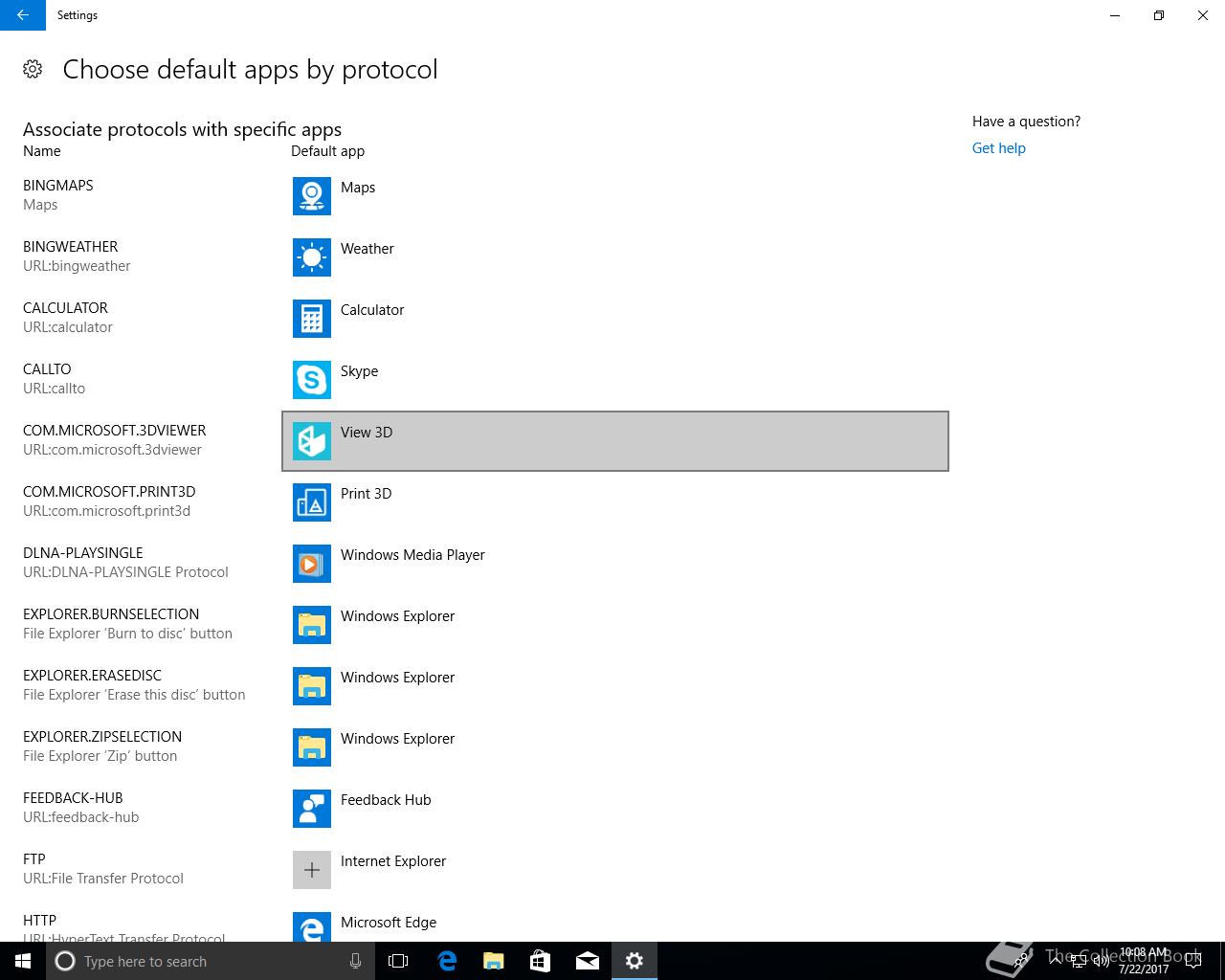
Task: Click the volume icon in system tray
Action: (1101, 961)
